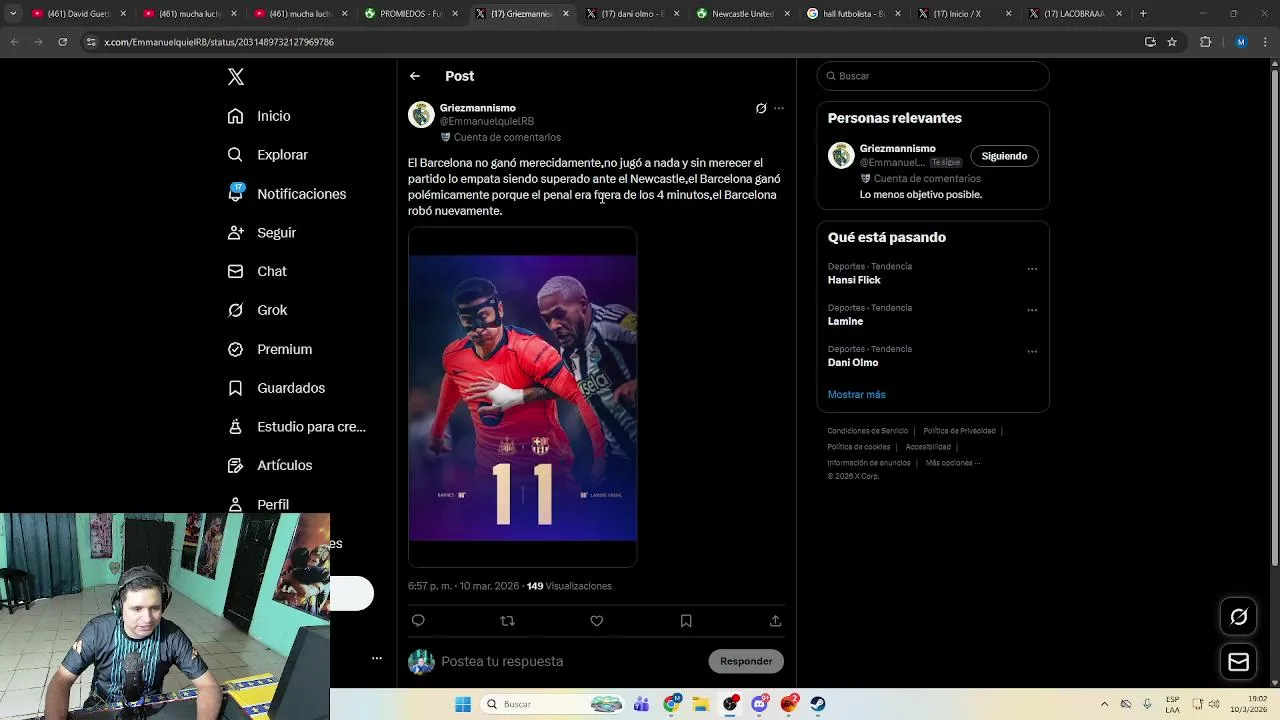Open the Chrome profile avatar
This screenshot has height=720, width=1280.
1241,42
